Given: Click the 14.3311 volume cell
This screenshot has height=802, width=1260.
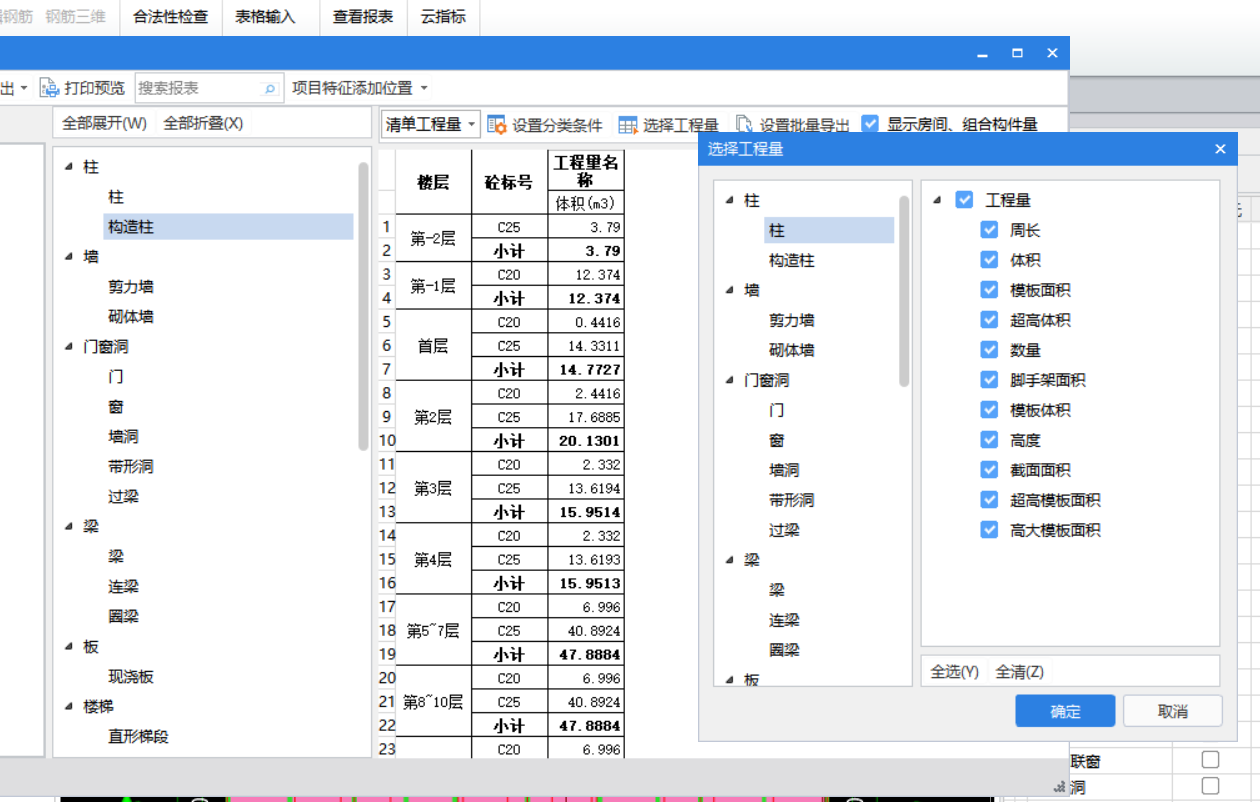Looking at the screenshot, I should [586, 346].
